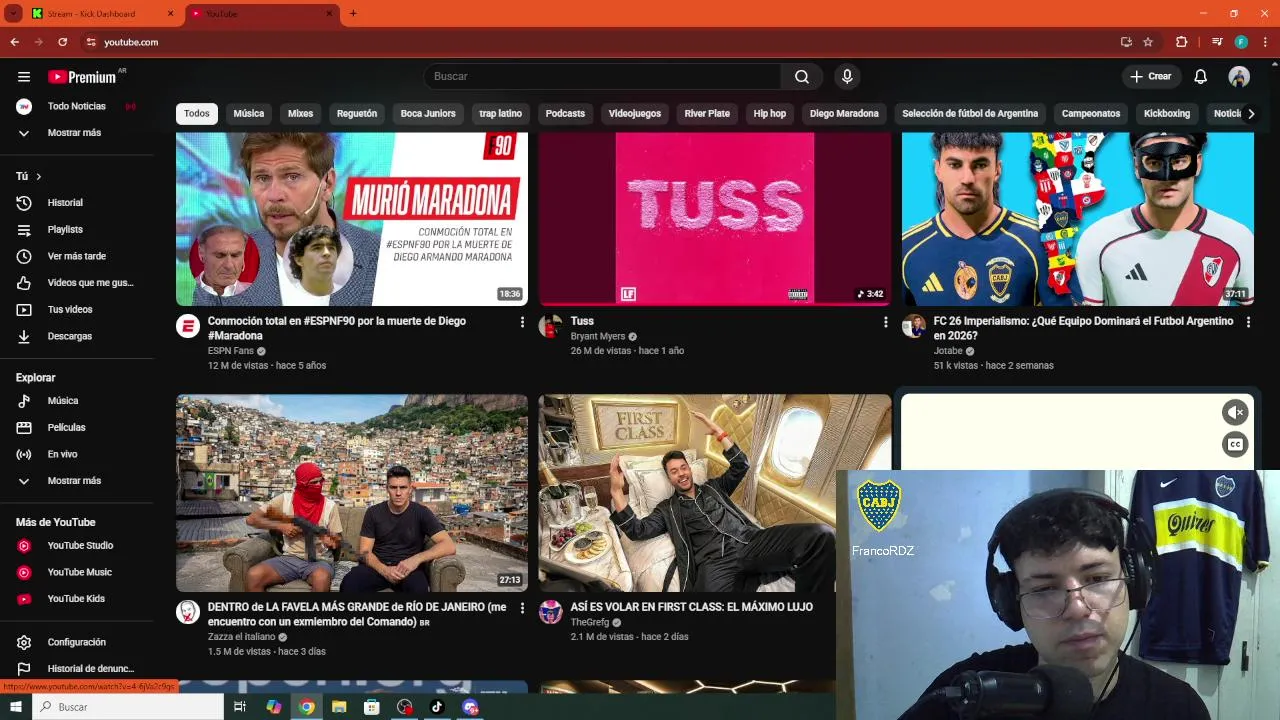Open options menu for Tuss video
The height and width of the screenshot is (720, 1280).
[x=885, y=322]
